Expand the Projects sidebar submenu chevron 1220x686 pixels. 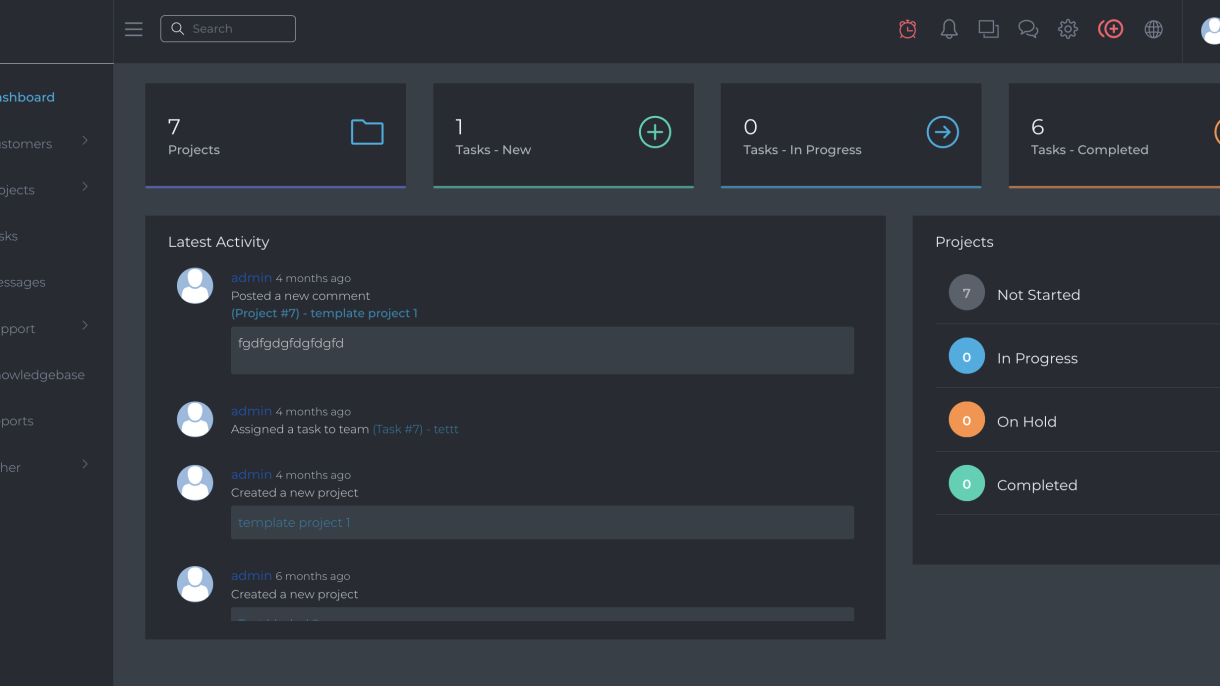point(85,187)
